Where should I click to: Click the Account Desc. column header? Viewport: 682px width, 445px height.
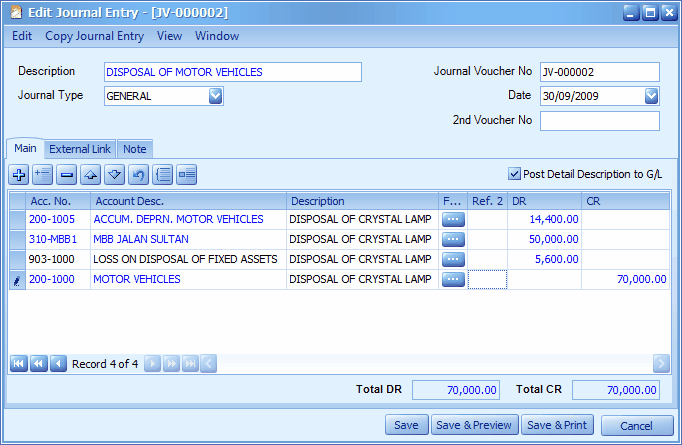pos(188,201)
